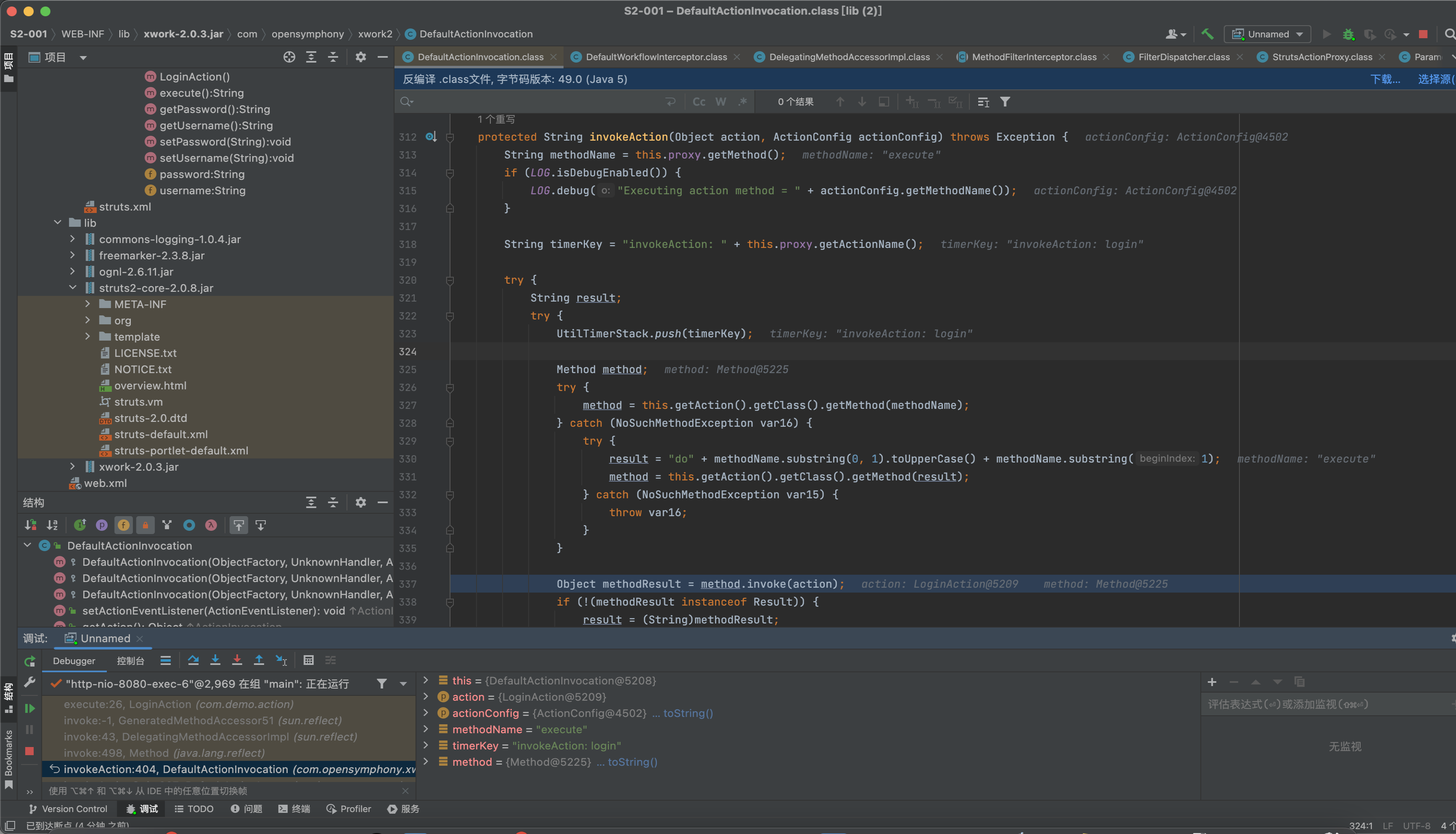Click search filter funnel in find bar
This screenshot has width=1456, height=834.
[x=1005, y=101]
